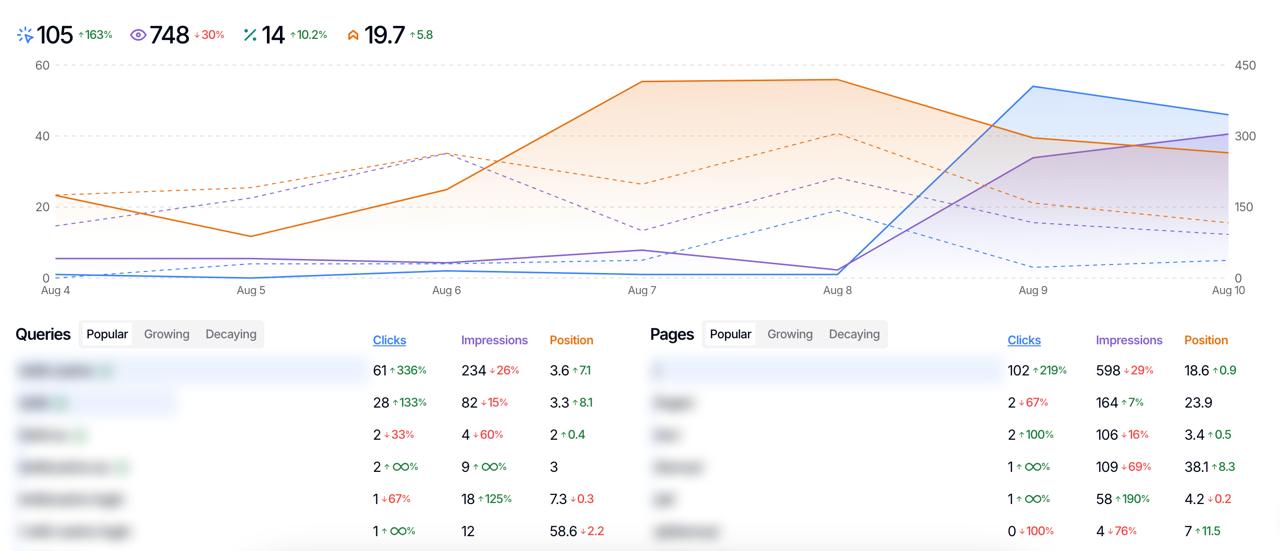Click Impressions header in Pages table
Screen dimensions: 1280x551
click(1129, 340)
